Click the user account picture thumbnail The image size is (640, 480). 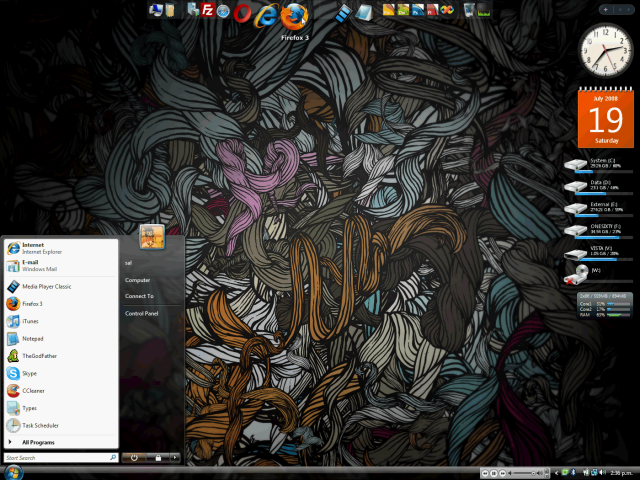(152, 236)
